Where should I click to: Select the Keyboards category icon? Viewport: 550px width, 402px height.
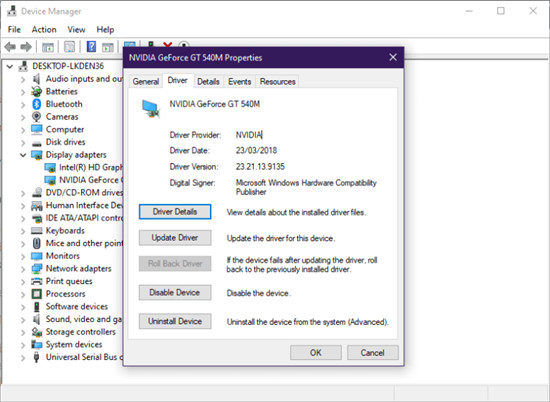point(36,231)
